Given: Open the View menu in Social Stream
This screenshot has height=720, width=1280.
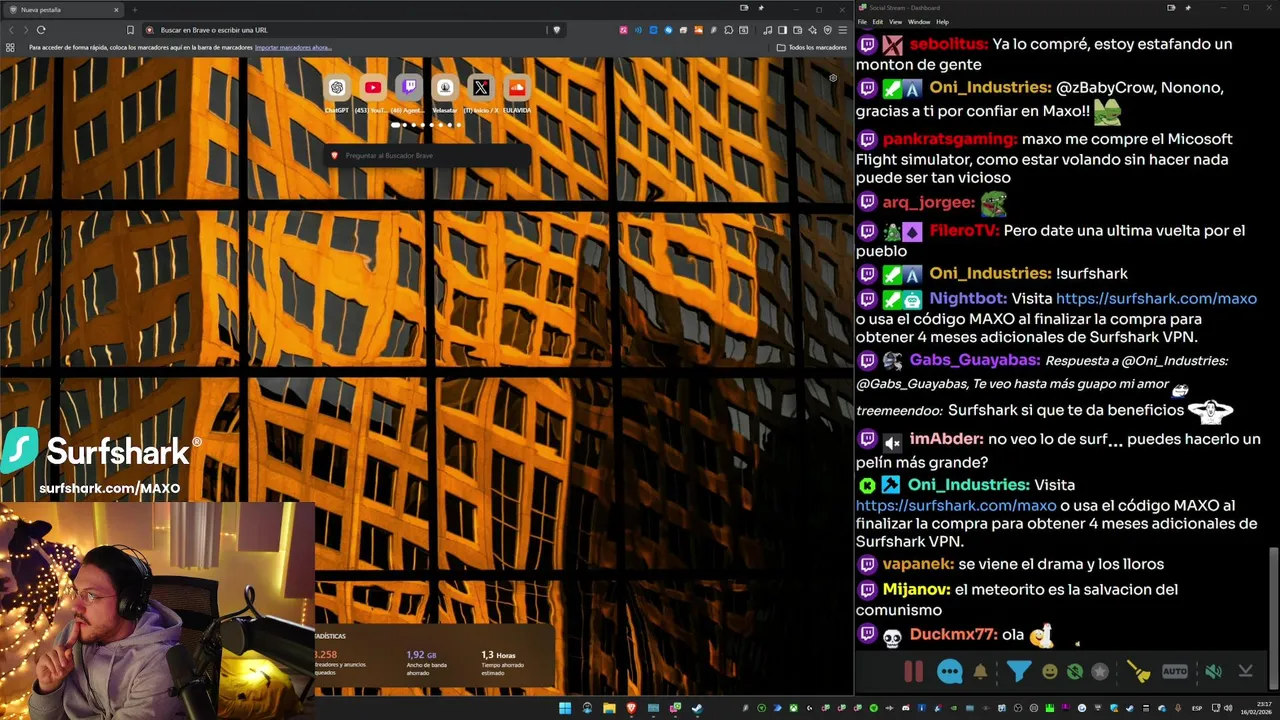Looking at the screenshot, I should click(x=895, y=22).
